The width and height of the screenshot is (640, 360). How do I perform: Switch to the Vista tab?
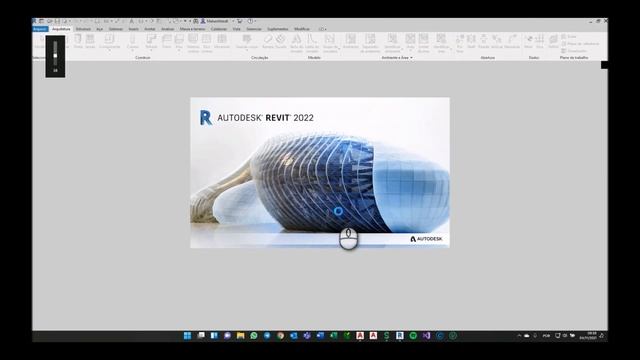237,29
